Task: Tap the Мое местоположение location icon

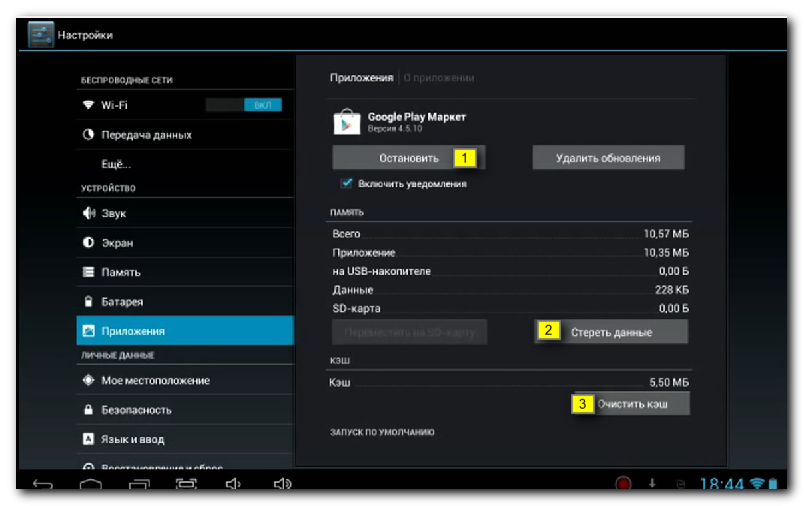Action: click(88, 380)
